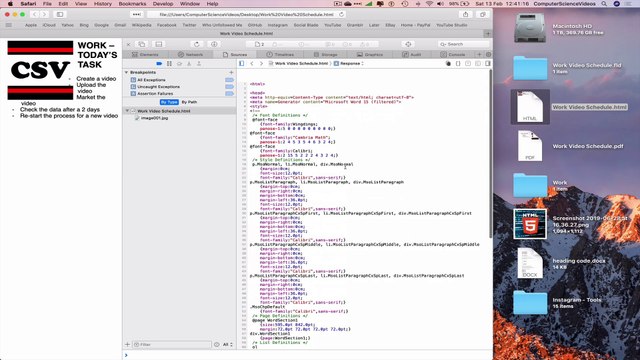Toggle the Assertion Failures breakpoint
This screenshot has width=640, height=360.
(x=229, y=93)
